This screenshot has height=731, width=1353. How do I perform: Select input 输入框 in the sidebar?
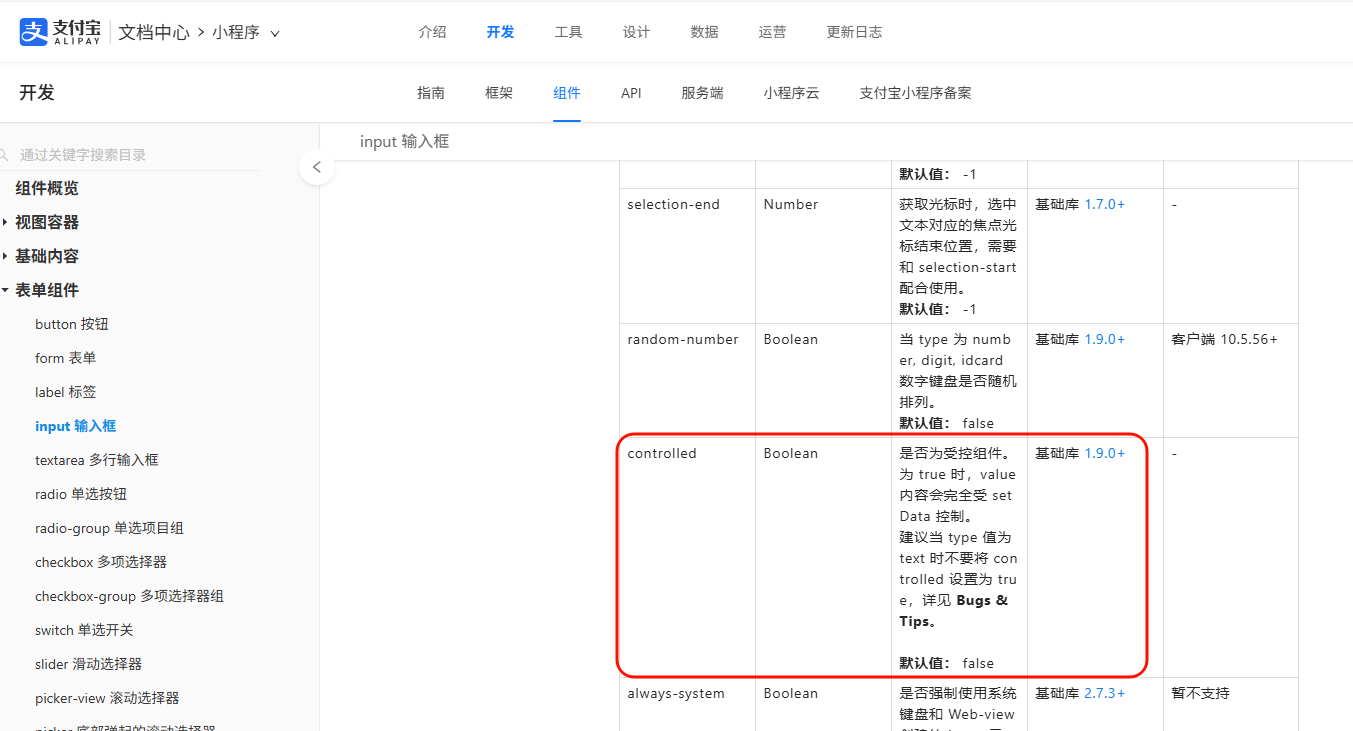[x=76, y=426]
